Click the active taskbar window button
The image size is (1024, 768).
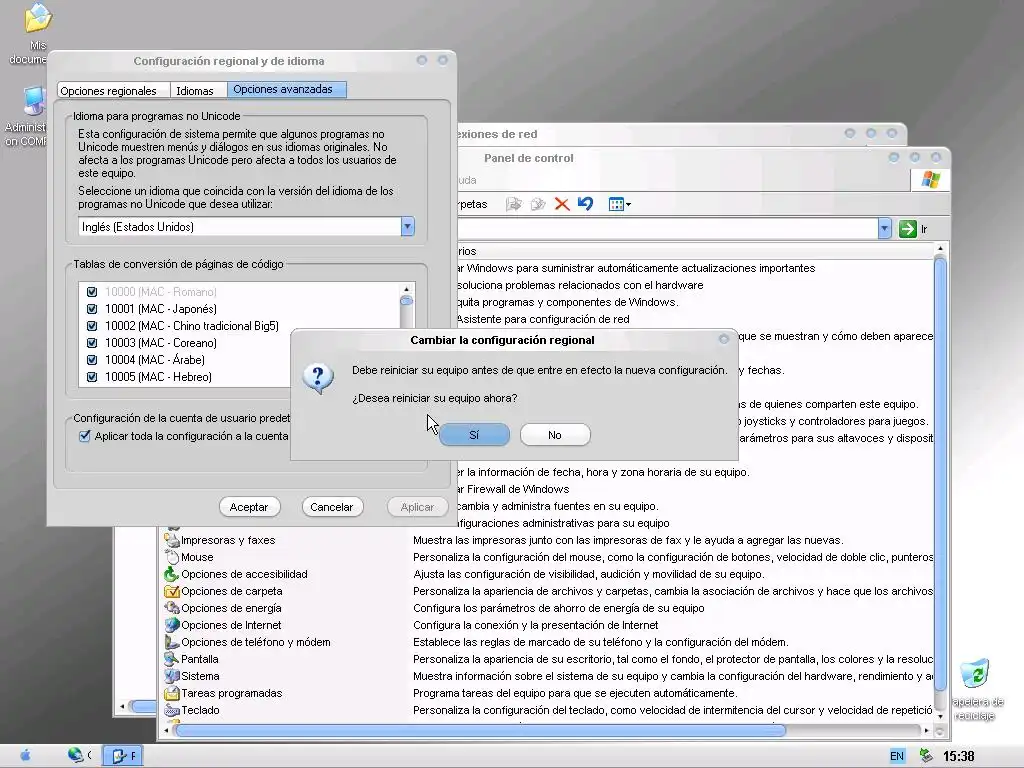pyautogui.click(x=123, y=756)
